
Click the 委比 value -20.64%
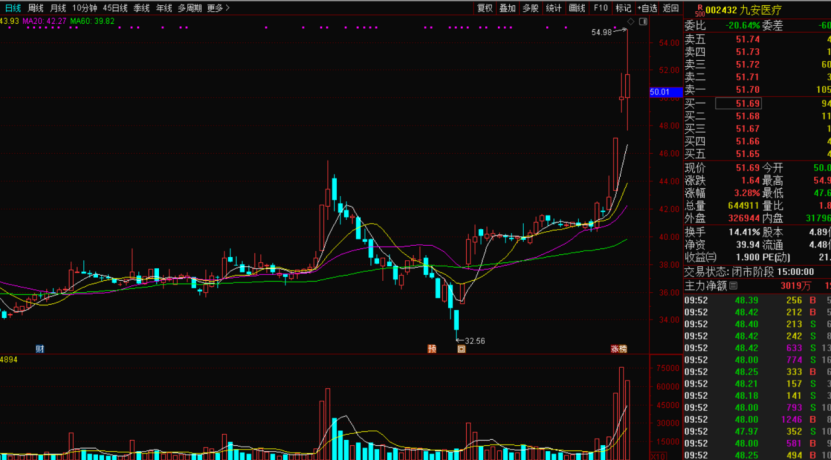tap(743, 25)
